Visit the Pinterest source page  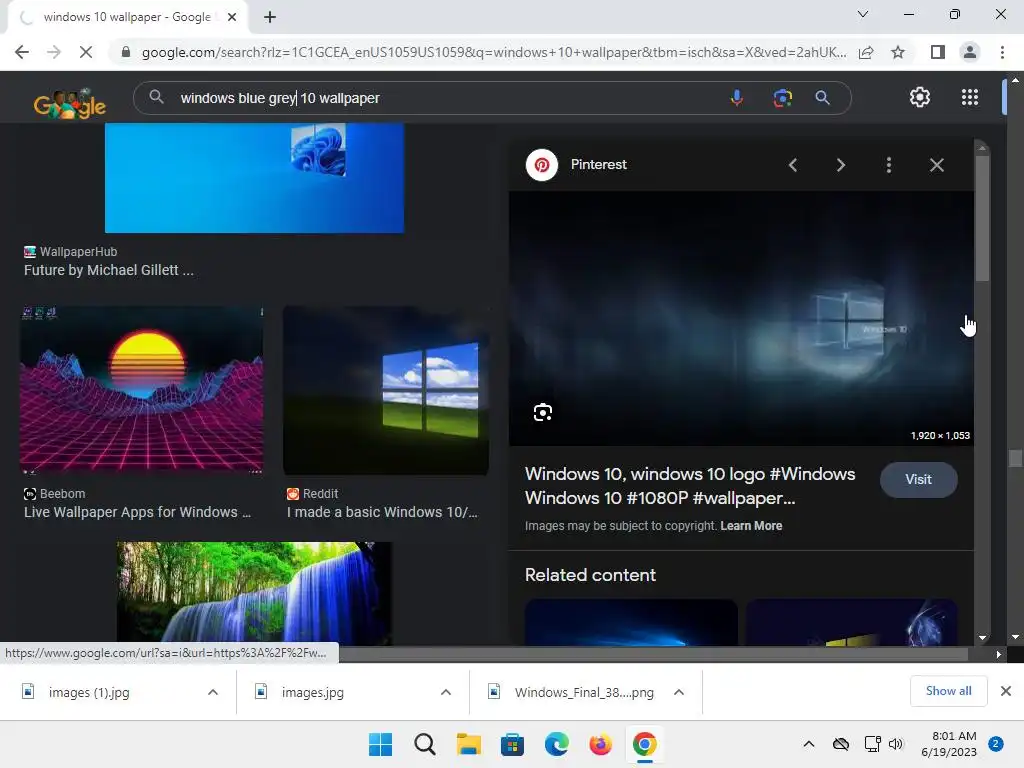(x=918, y=479)
